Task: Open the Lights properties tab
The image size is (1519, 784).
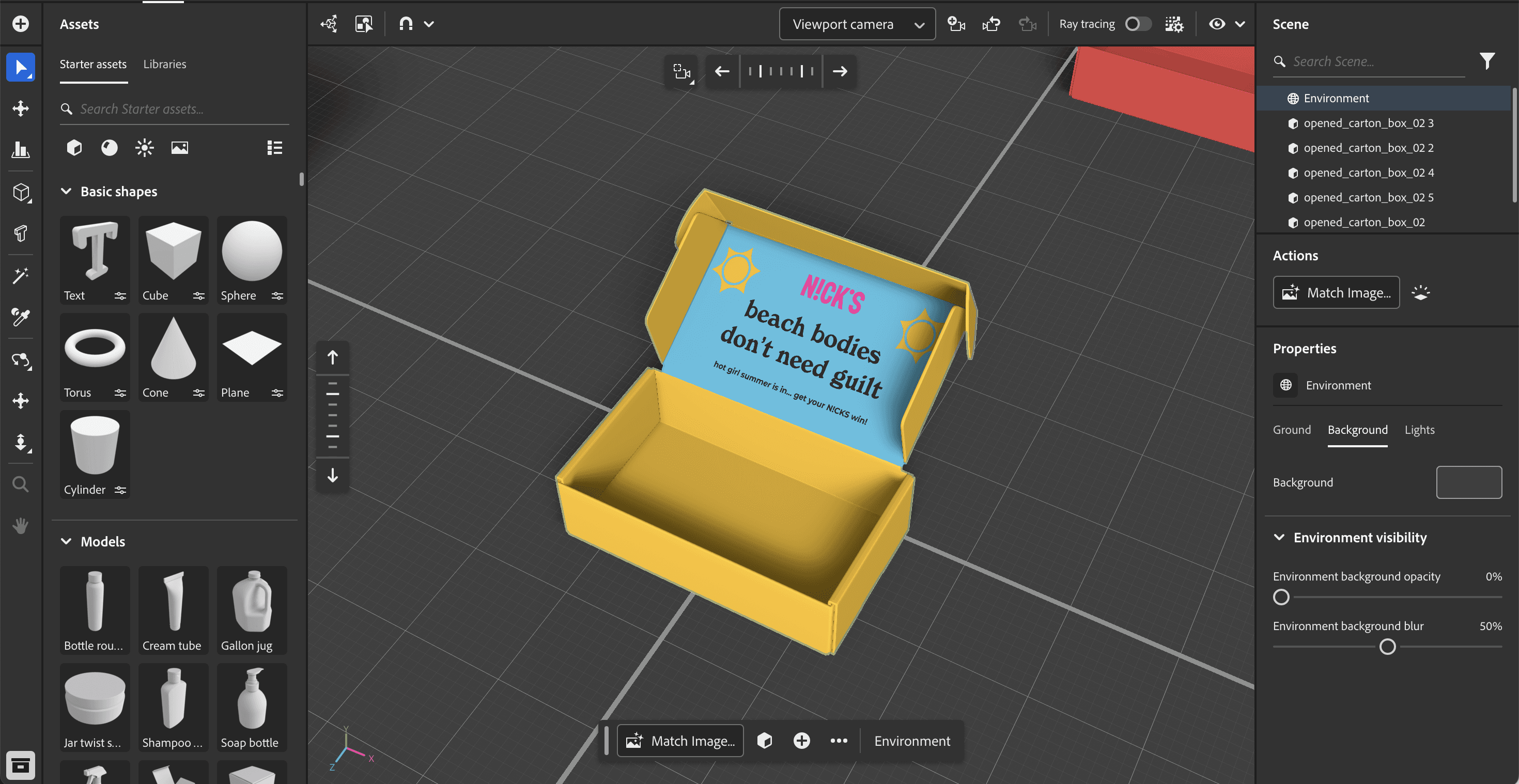Action: point(1419,430)
